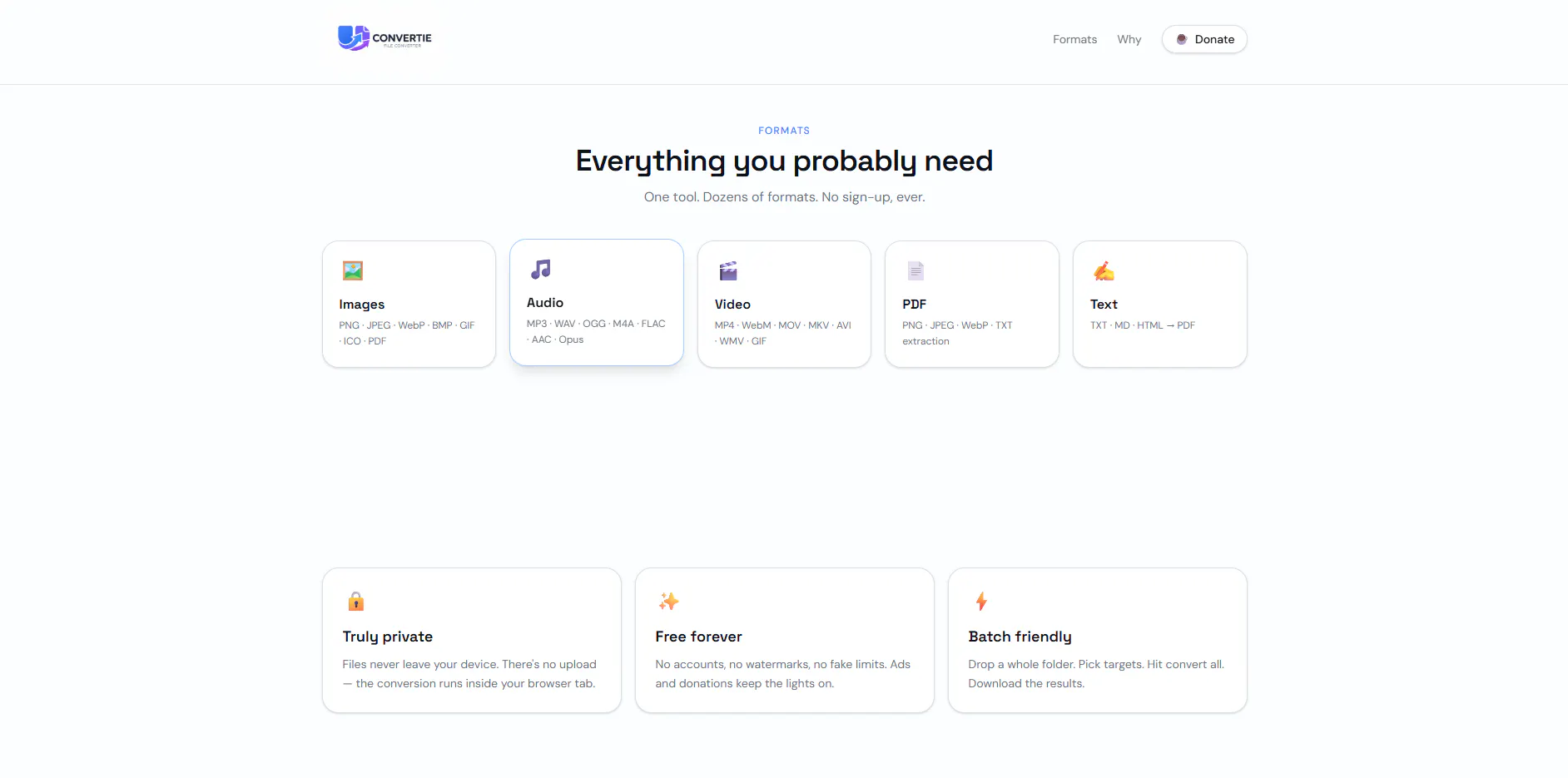Click the 'Everything you probably need' heading
Viewport: 1568px width, 778px height.
point(784,161)
